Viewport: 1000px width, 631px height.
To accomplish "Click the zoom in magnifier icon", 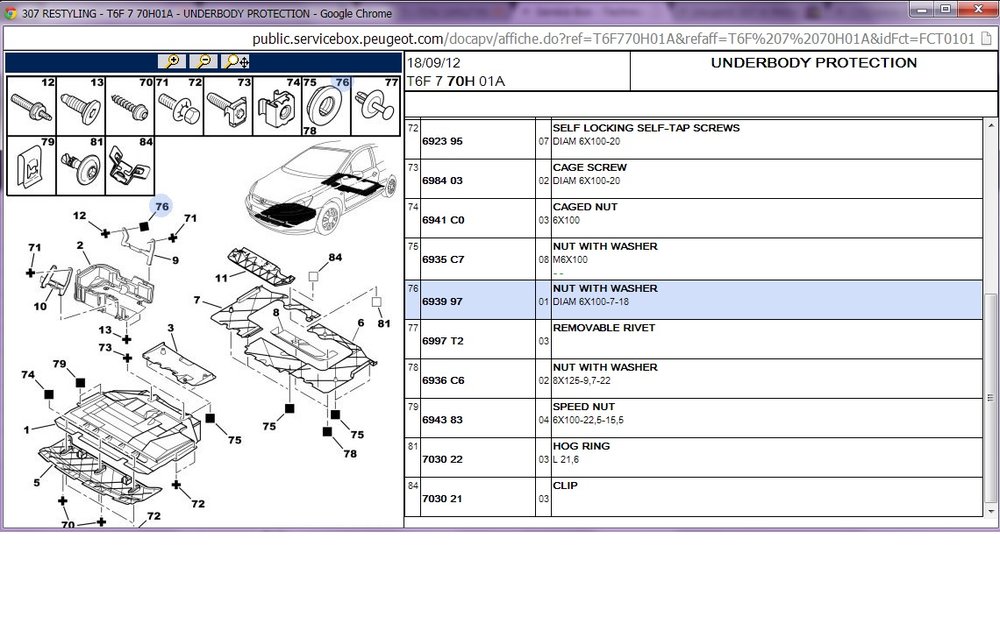I will pos(172,61).
